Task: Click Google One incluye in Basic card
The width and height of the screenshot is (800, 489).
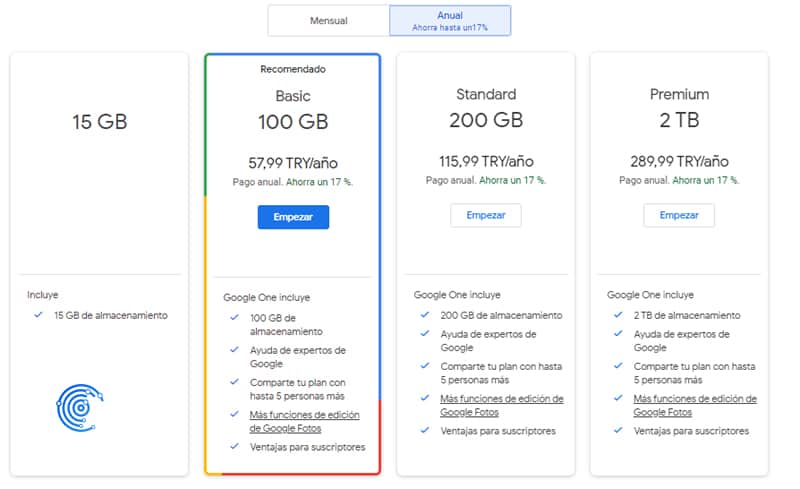Action: click(266, 298)
